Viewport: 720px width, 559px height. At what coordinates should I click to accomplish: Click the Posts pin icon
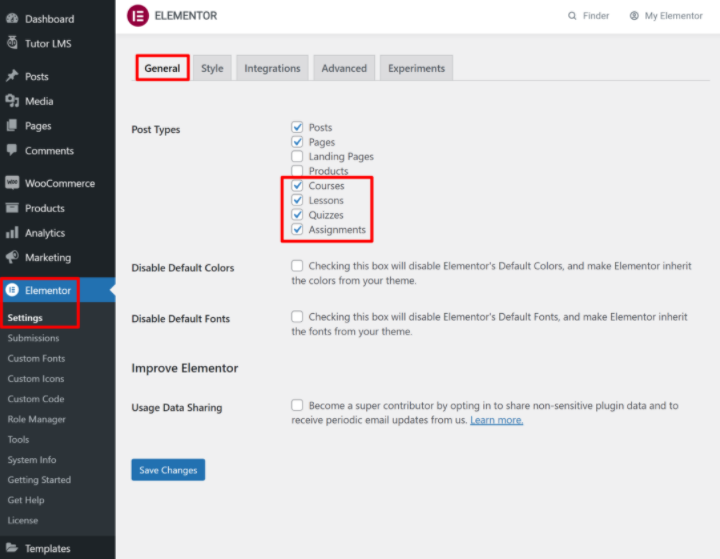[x=12, y=76]
